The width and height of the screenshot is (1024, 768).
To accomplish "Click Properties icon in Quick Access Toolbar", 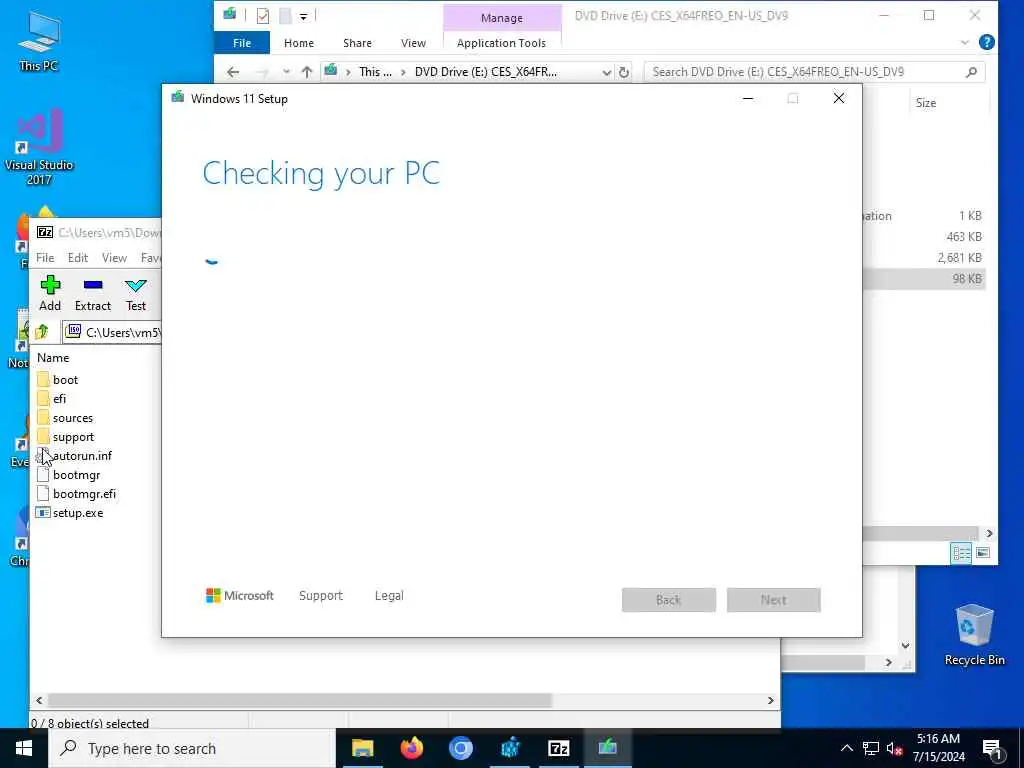I will pos(263,16).
